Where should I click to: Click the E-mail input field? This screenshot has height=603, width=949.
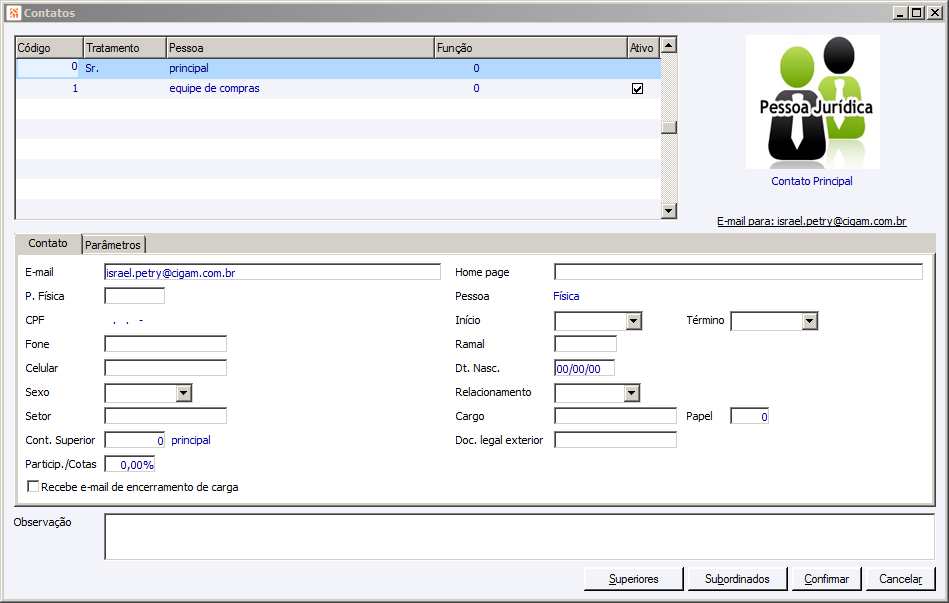point(272,272)
